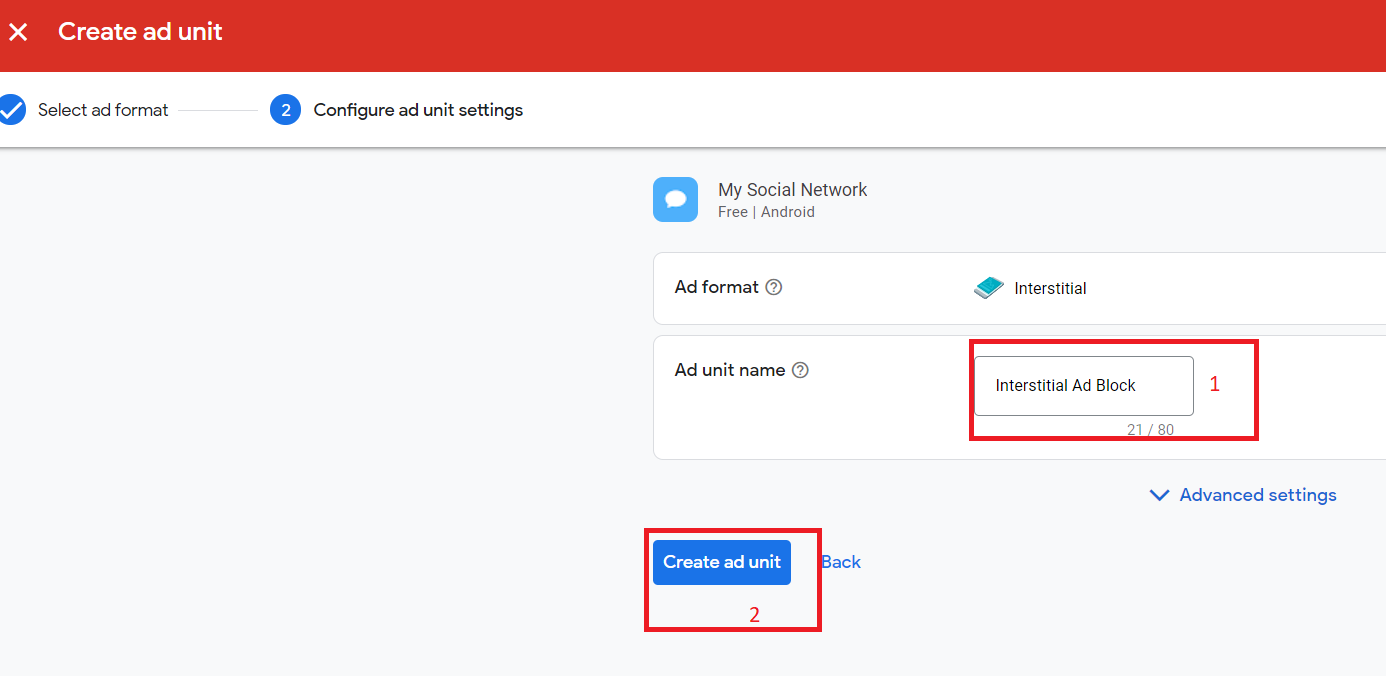The width and height of the screenshot is (1386, 676).
Task: Click the Free | Android subtitle
Action: tap(766, 211)
